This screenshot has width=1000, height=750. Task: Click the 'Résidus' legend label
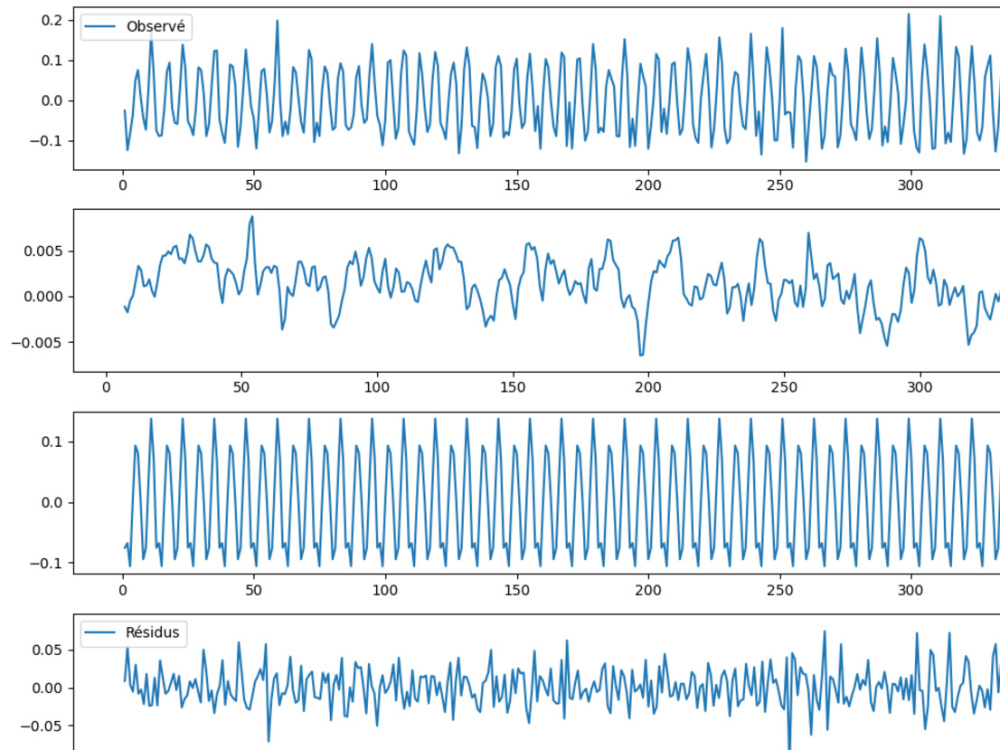click(x=152, y=632)
